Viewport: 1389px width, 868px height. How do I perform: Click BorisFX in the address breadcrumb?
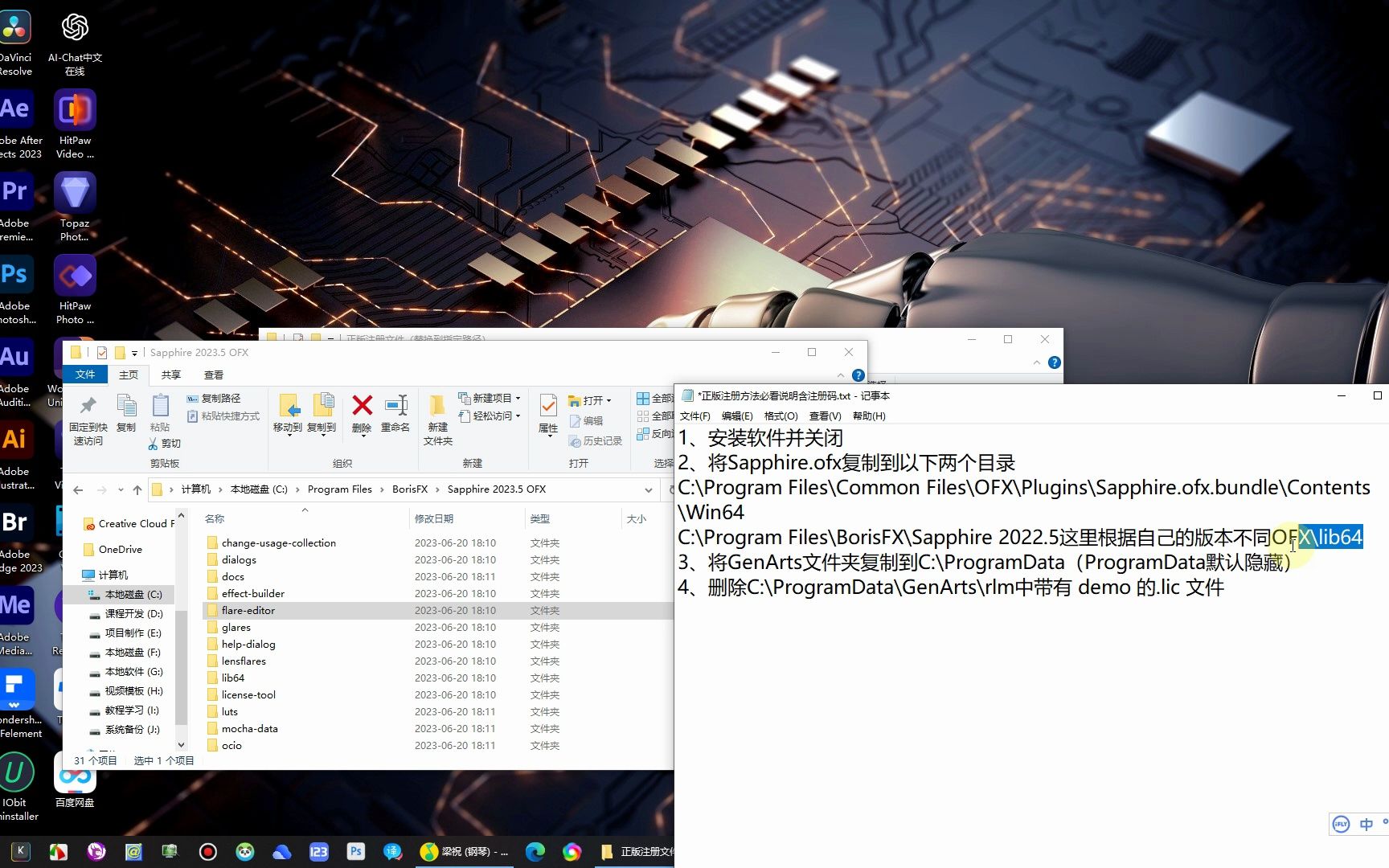pos(410,489)
